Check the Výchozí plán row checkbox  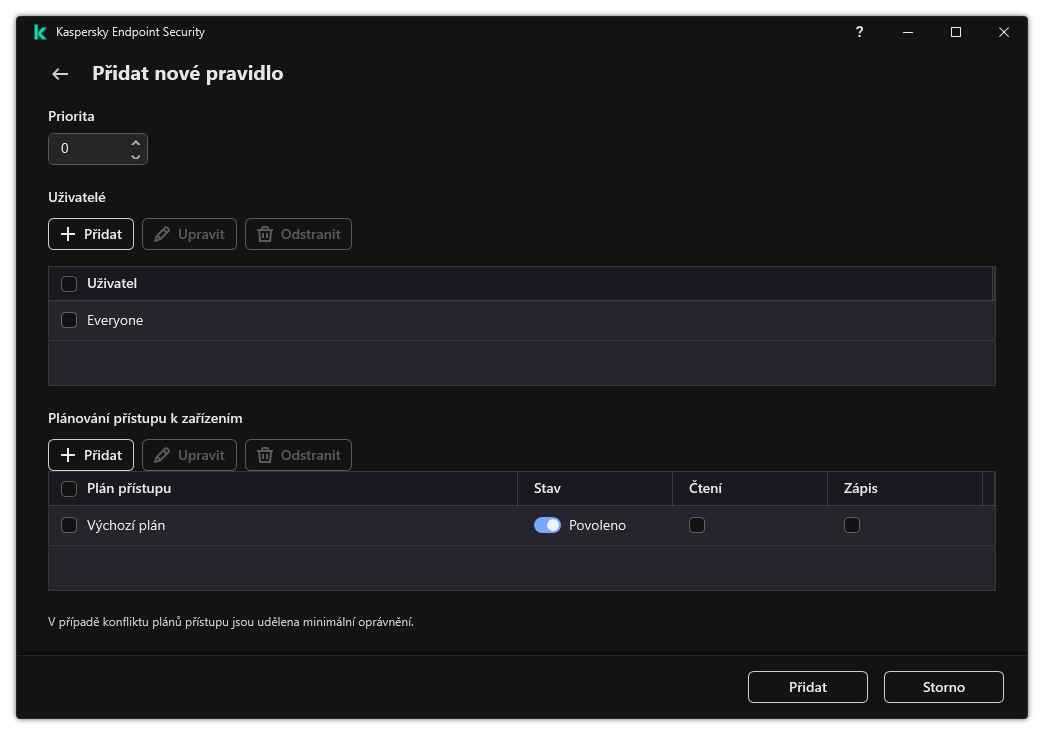click(69, 525)
